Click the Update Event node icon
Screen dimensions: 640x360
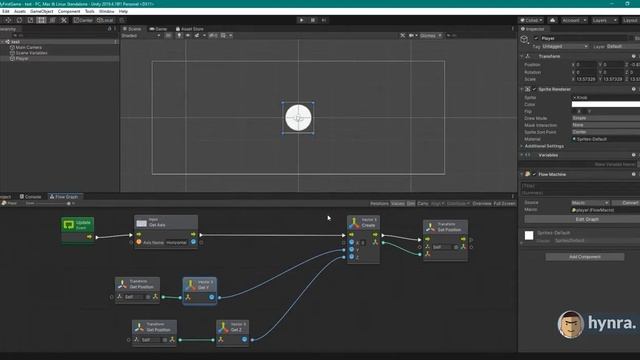coord(68,224)
